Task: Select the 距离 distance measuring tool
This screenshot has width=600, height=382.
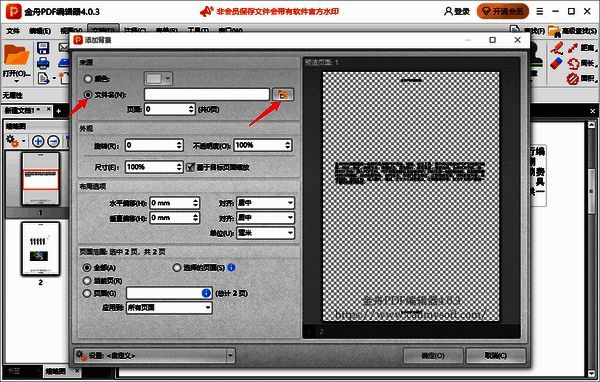Action: 582,47
